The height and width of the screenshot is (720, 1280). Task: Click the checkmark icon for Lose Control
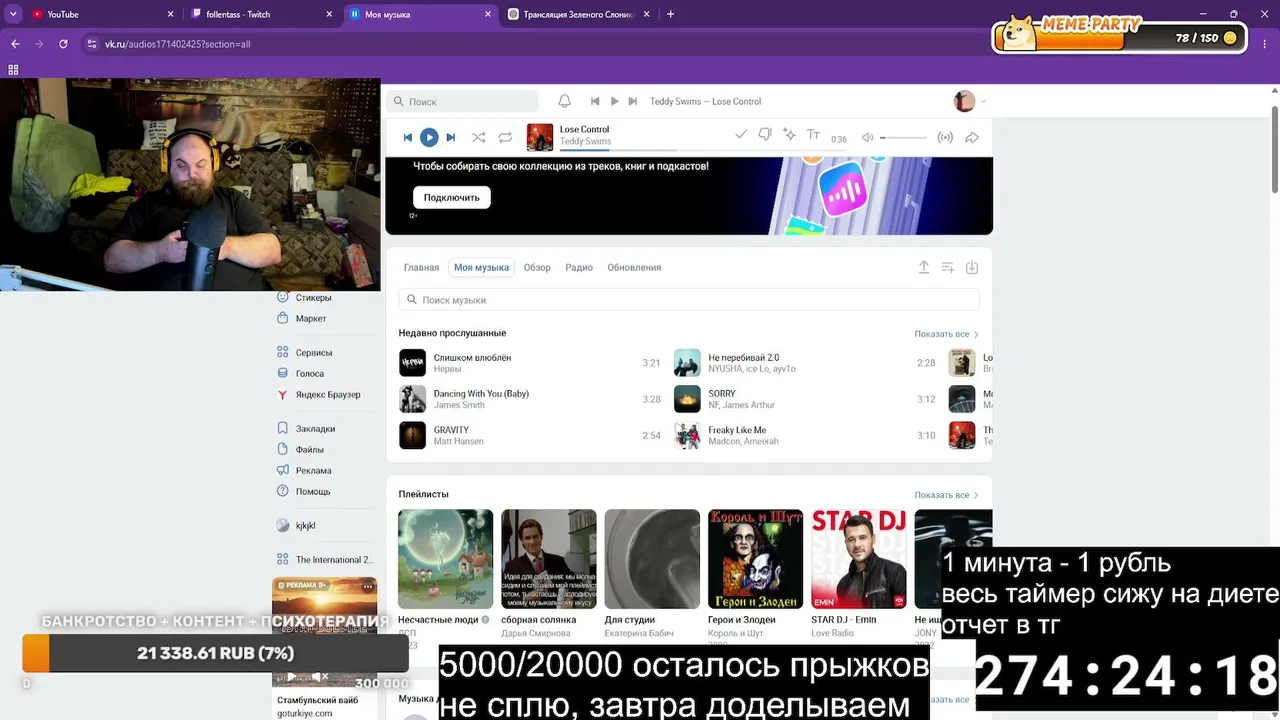(x=741, y=135)
